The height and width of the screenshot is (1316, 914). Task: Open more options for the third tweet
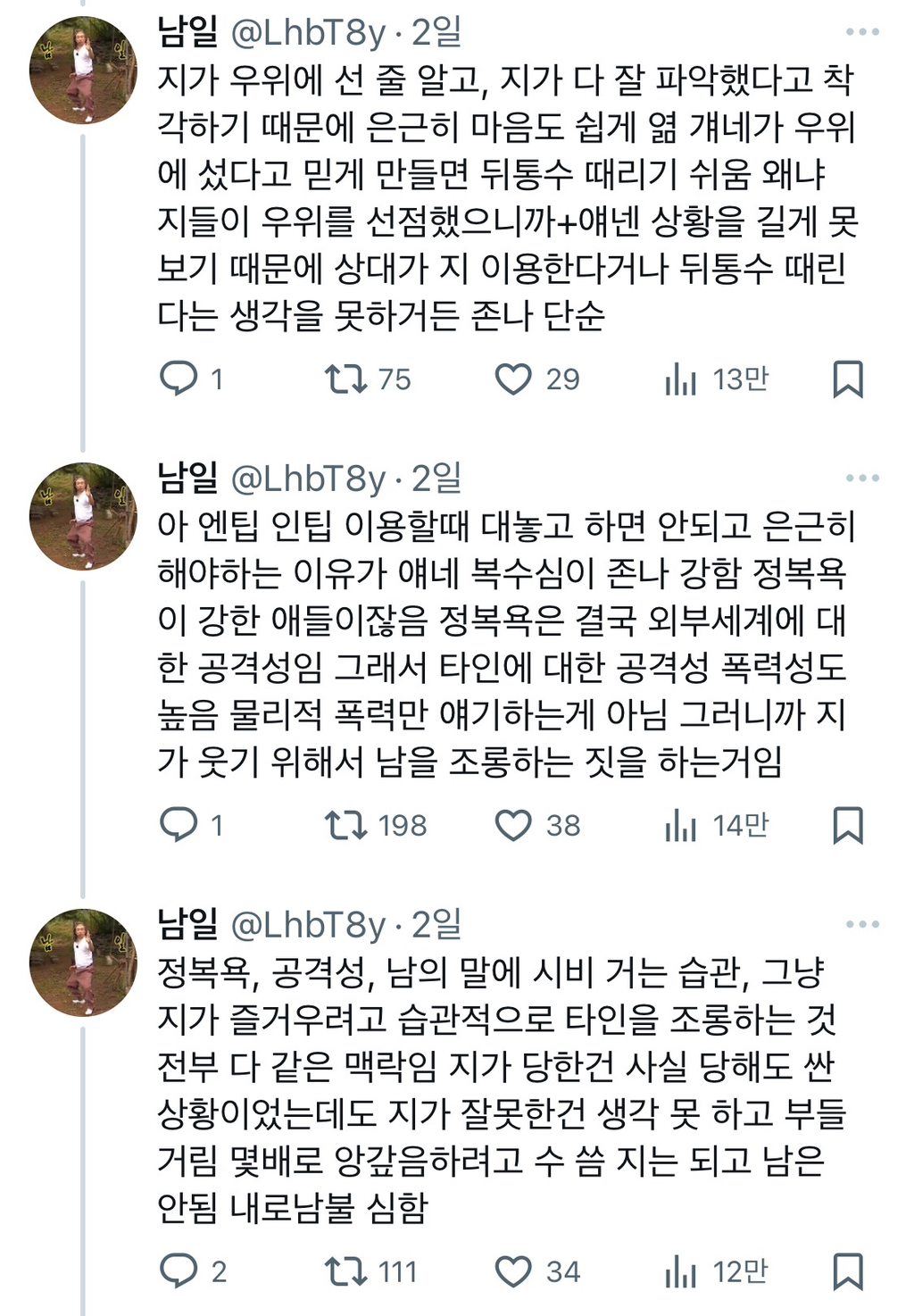862,924
